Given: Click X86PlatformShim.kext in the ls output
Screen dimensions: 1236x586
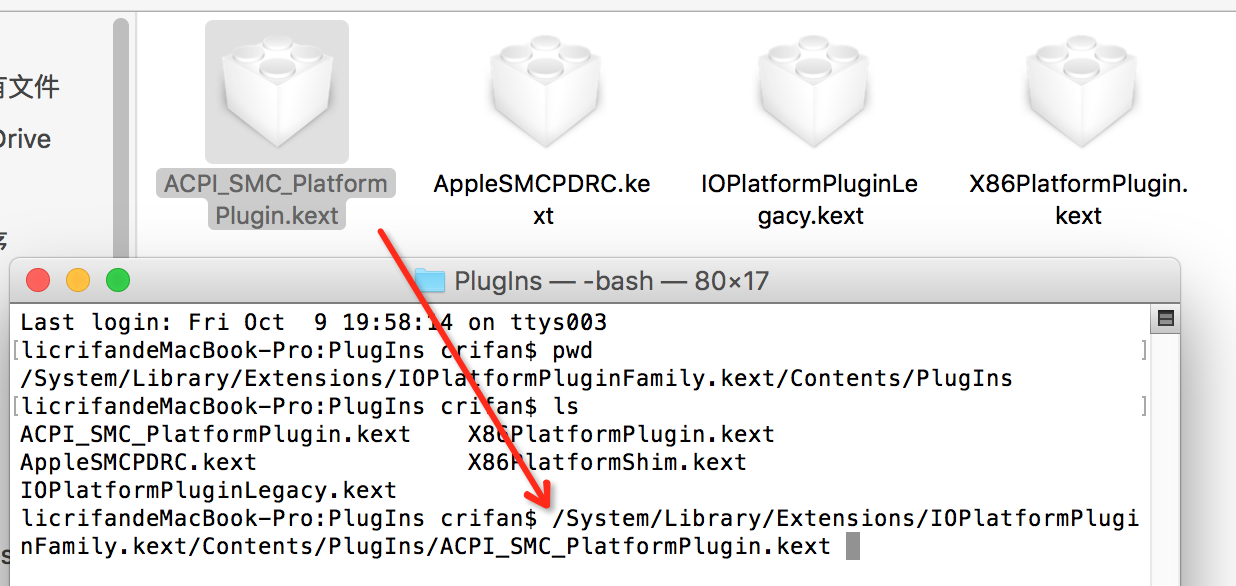Looking at the screenshot, I should click(x=607, y=463).
